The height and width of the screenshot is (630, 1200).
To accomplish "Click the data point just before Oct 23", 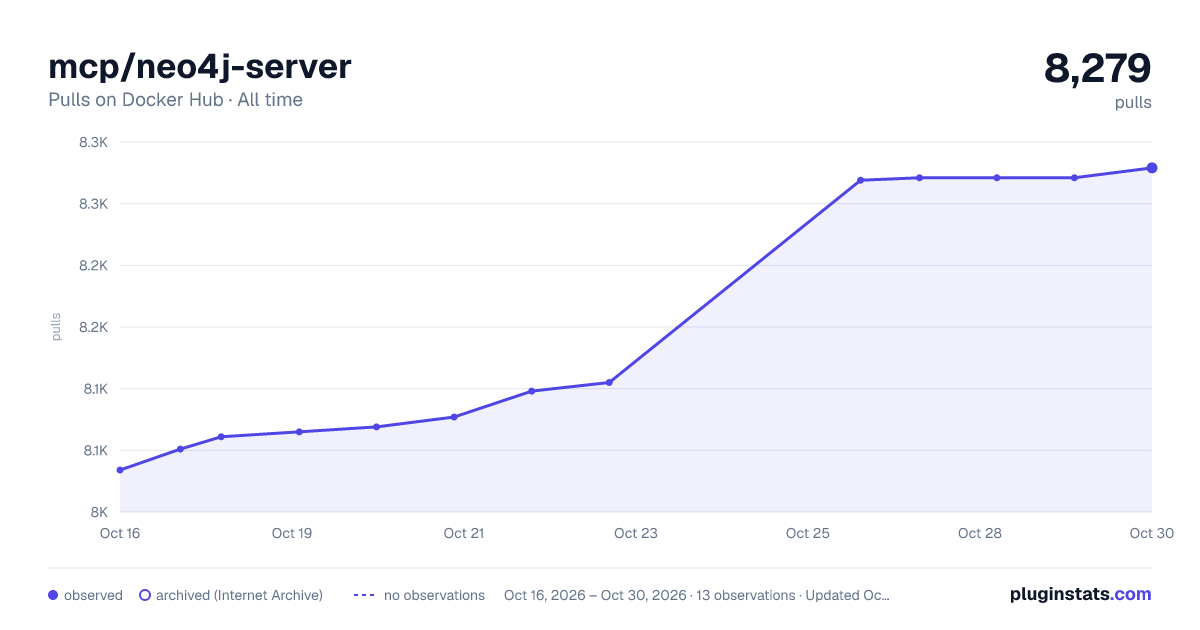I will 609,383.
